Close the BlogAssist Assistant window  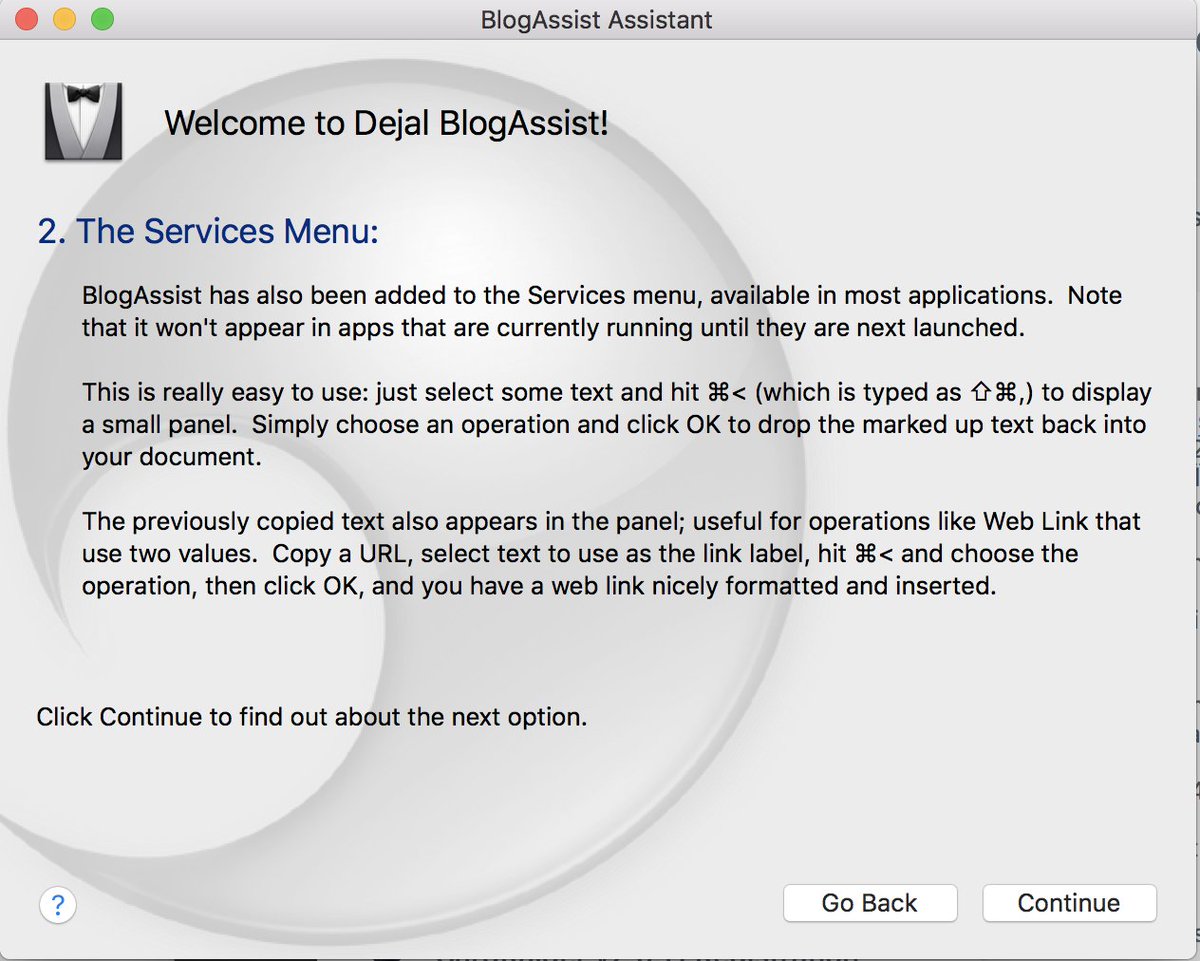click(x=27, y=18)
